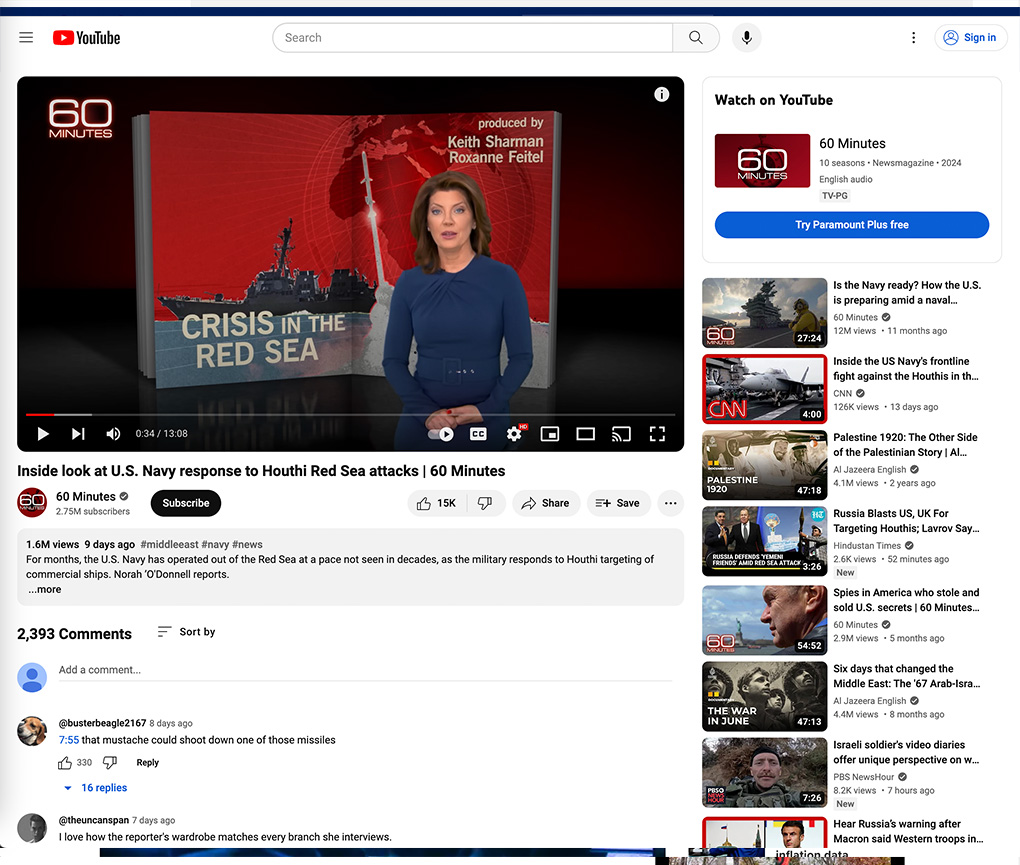The width and height of the screenshot is (1020, 865).
Task: Open Spies in America video thumbnail
Action: pyautogui.click(x=764, y=620)
